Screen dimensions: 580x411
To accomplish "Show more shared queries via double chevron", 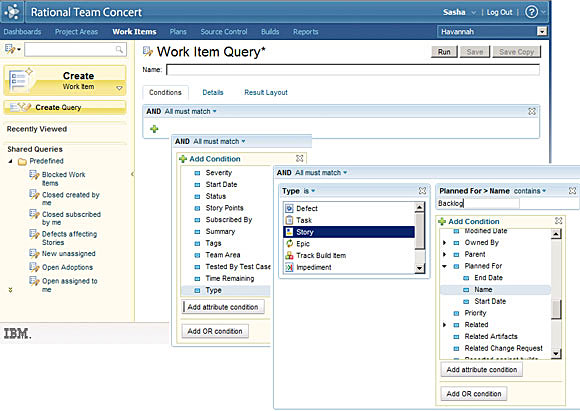I will point(10,290).
